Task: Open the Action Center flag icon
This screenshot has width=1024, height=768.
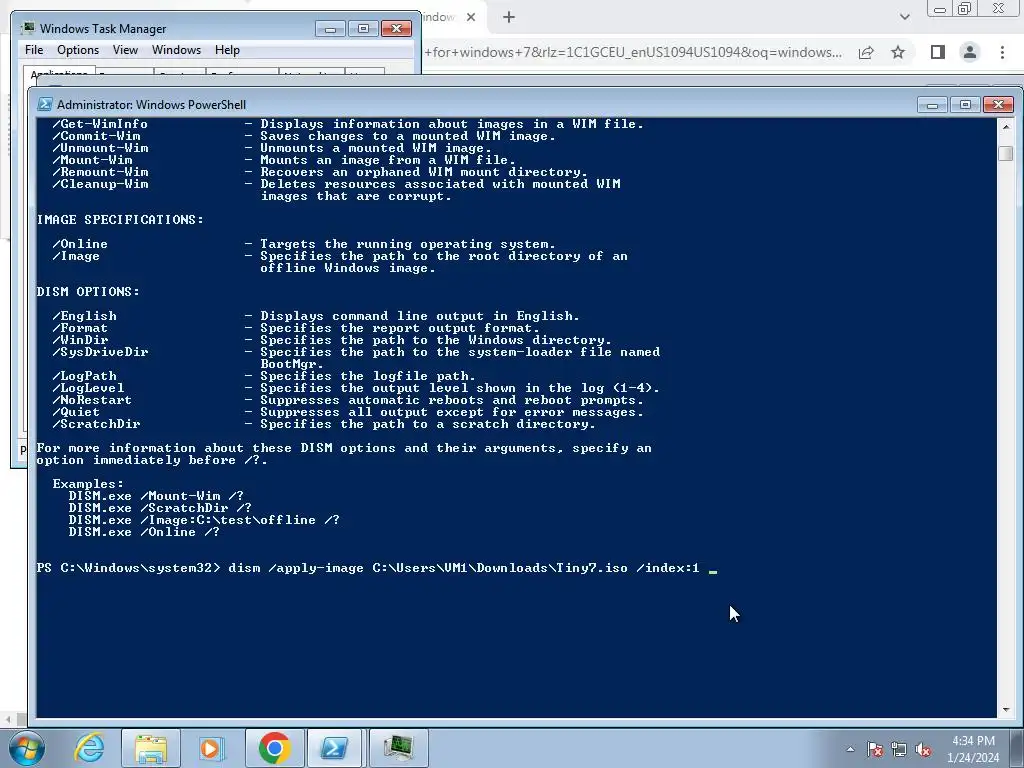Action: click(875, 749)
